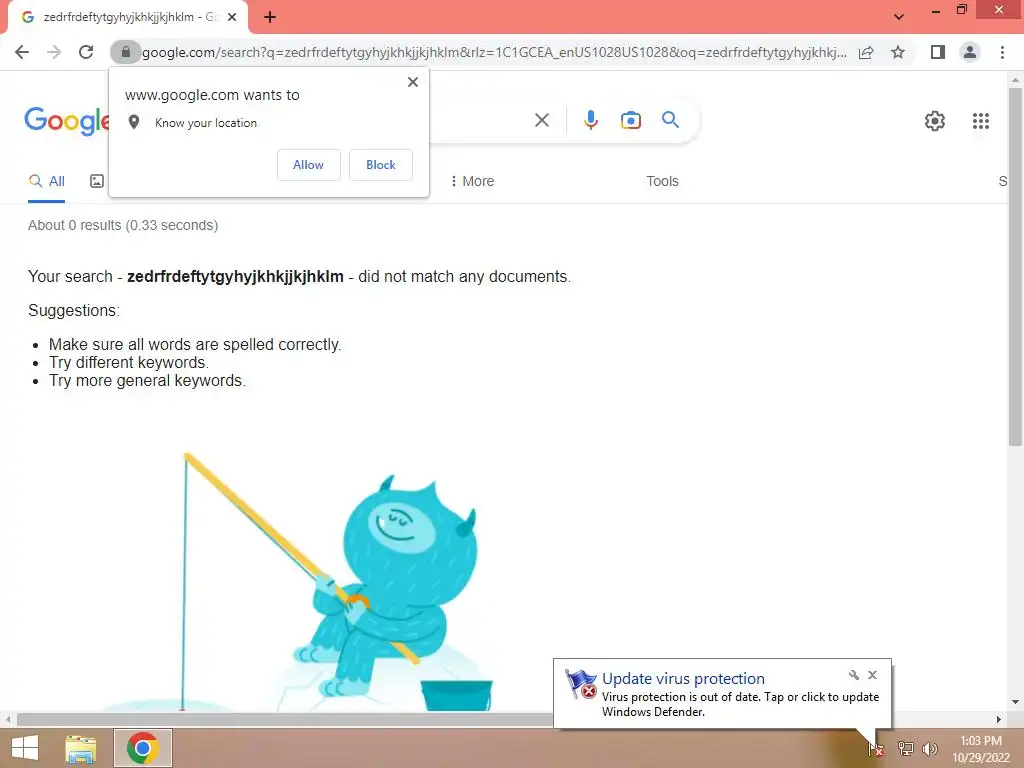Expand the tab search chevron
Viewport: 1024px width, 768px height.
(899, 17)
